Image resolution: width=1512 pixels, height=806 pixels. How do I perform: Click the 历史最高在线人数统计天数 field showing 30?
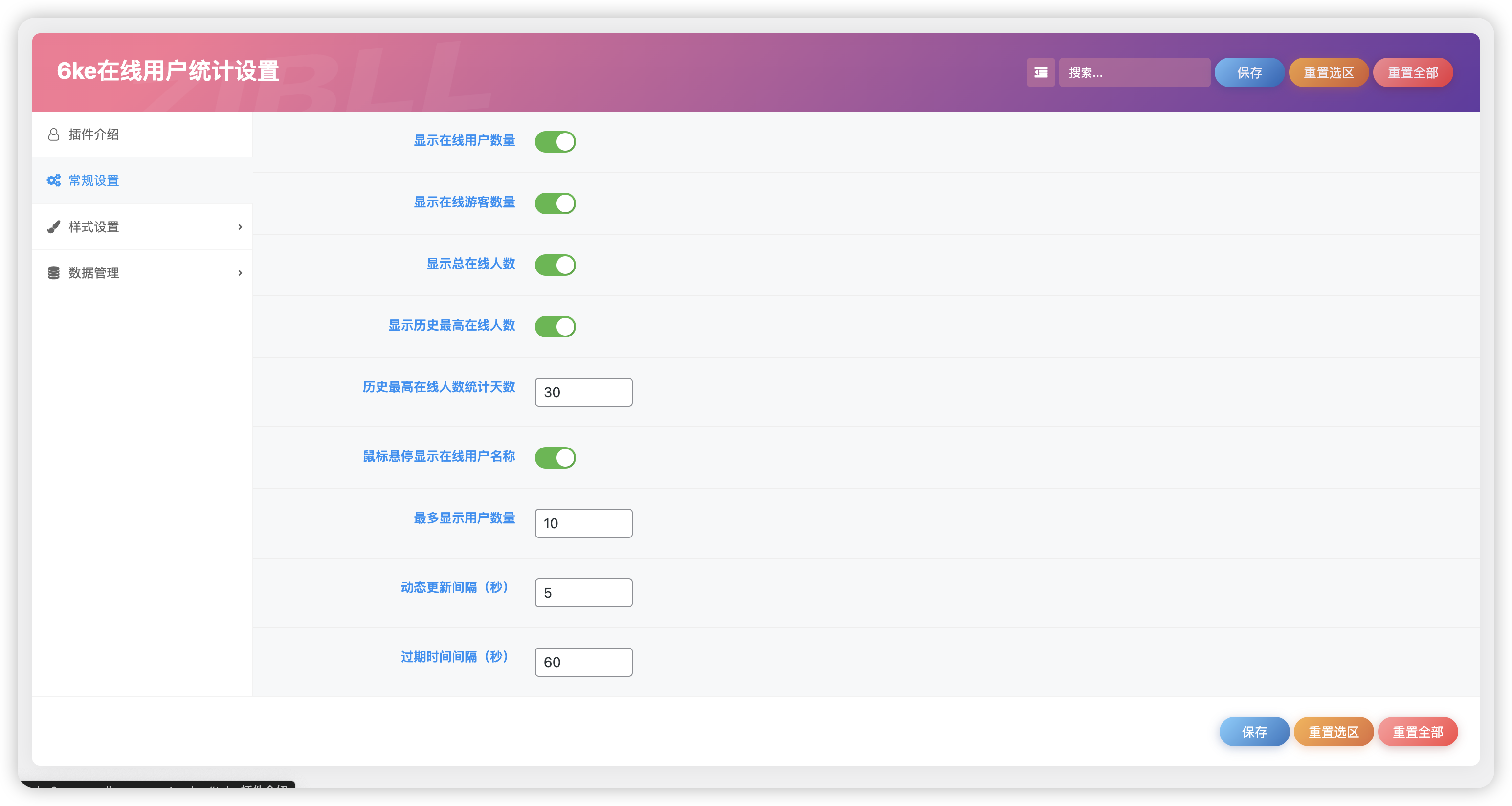point(583,392)
